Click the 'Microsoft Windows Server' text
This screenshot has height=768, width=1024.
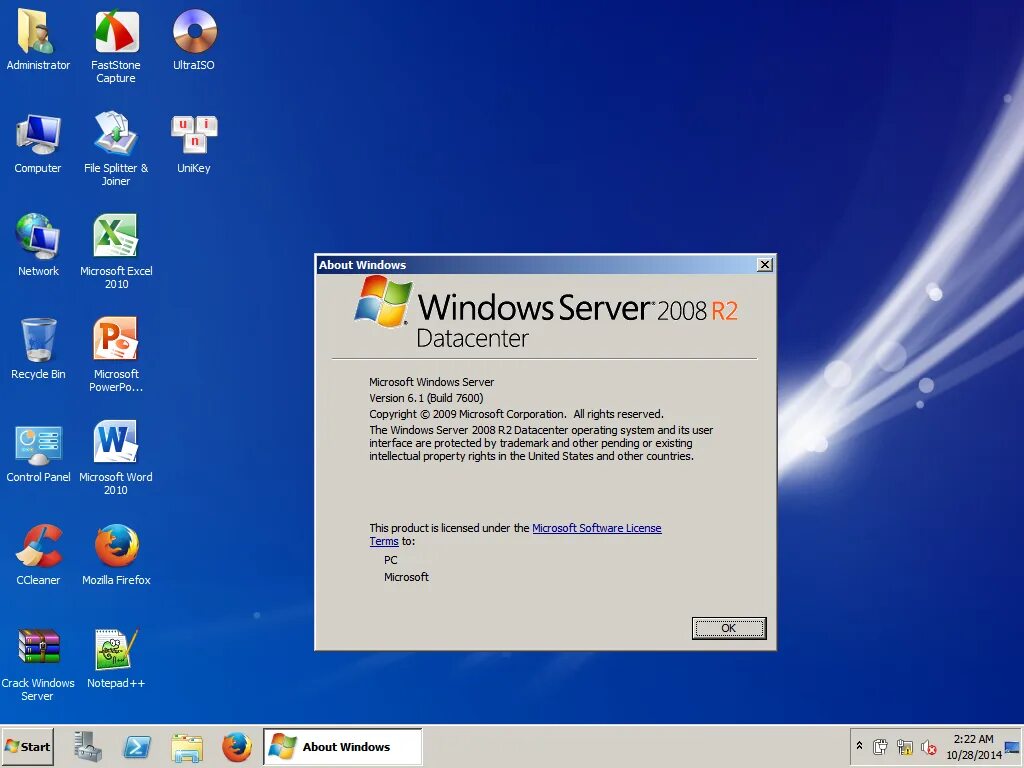pyautogui.click(x=432, y=382)
